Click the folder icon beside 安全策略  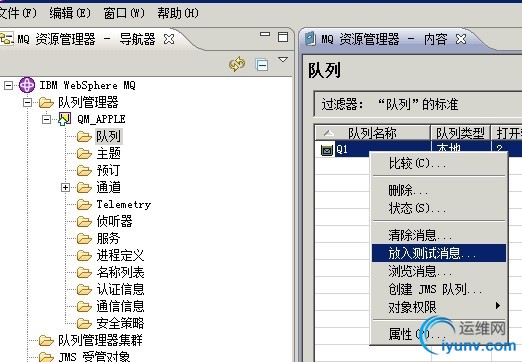84,324
